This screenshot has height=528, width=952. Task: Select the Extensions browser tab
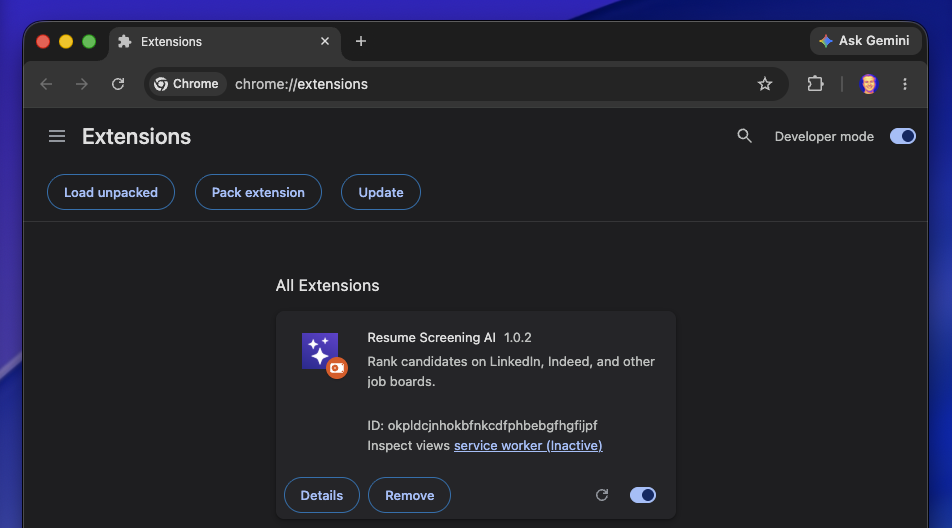(225, 41)
